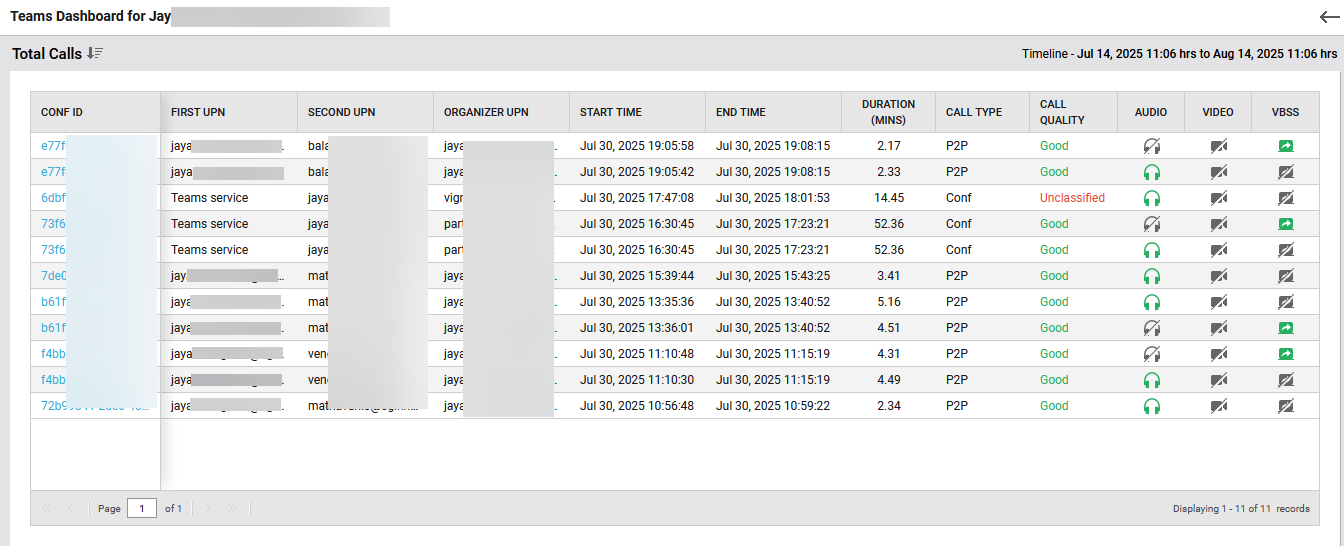Screen dimensions: 1344x546
Task: Click VBSS icon in the 3.41 duration row
Action: 1286,276
